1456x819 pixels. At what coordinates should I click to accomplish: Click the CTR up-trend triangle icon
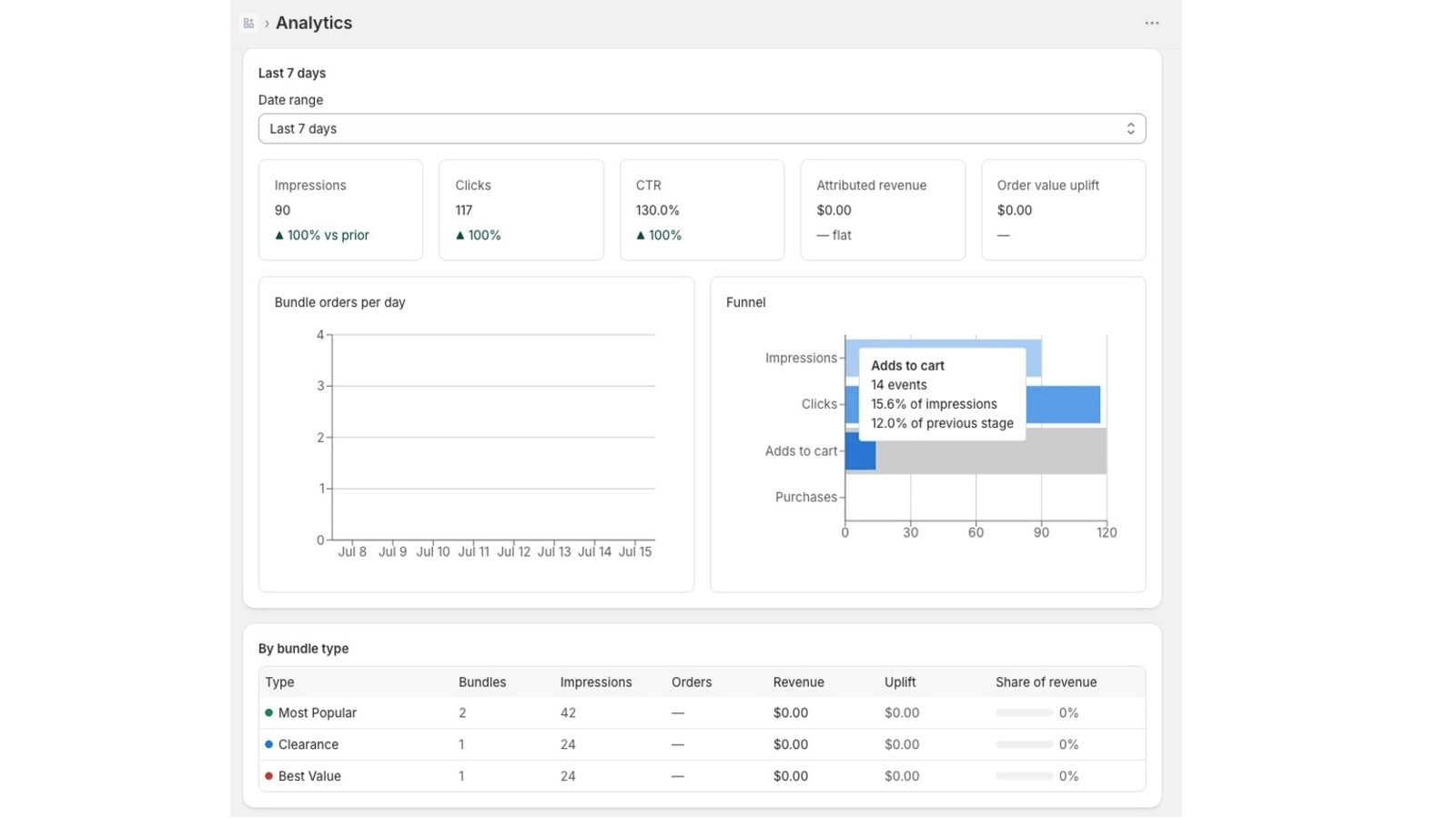click(641, 236)
